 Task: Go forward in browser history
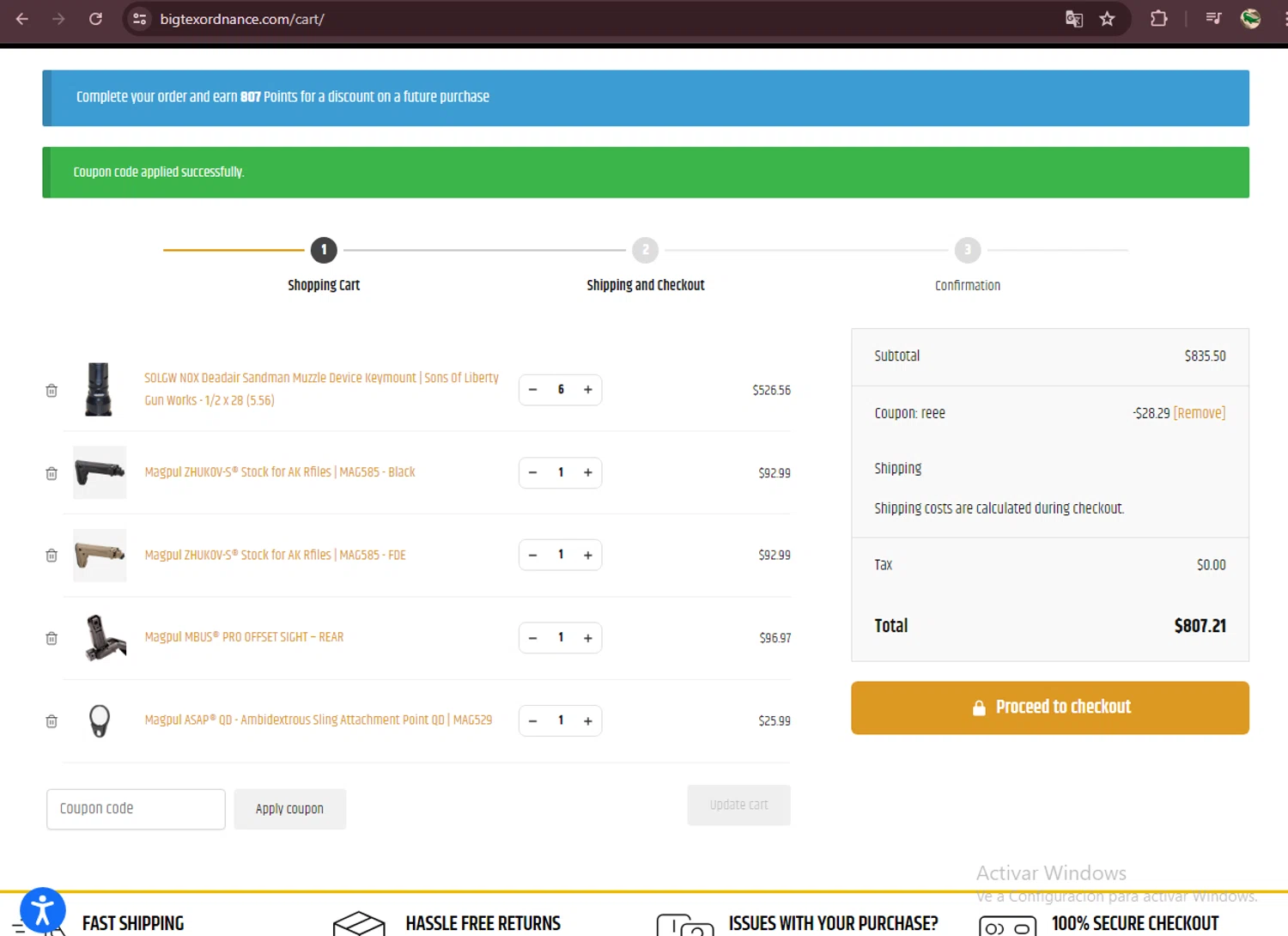coord(58,19)
